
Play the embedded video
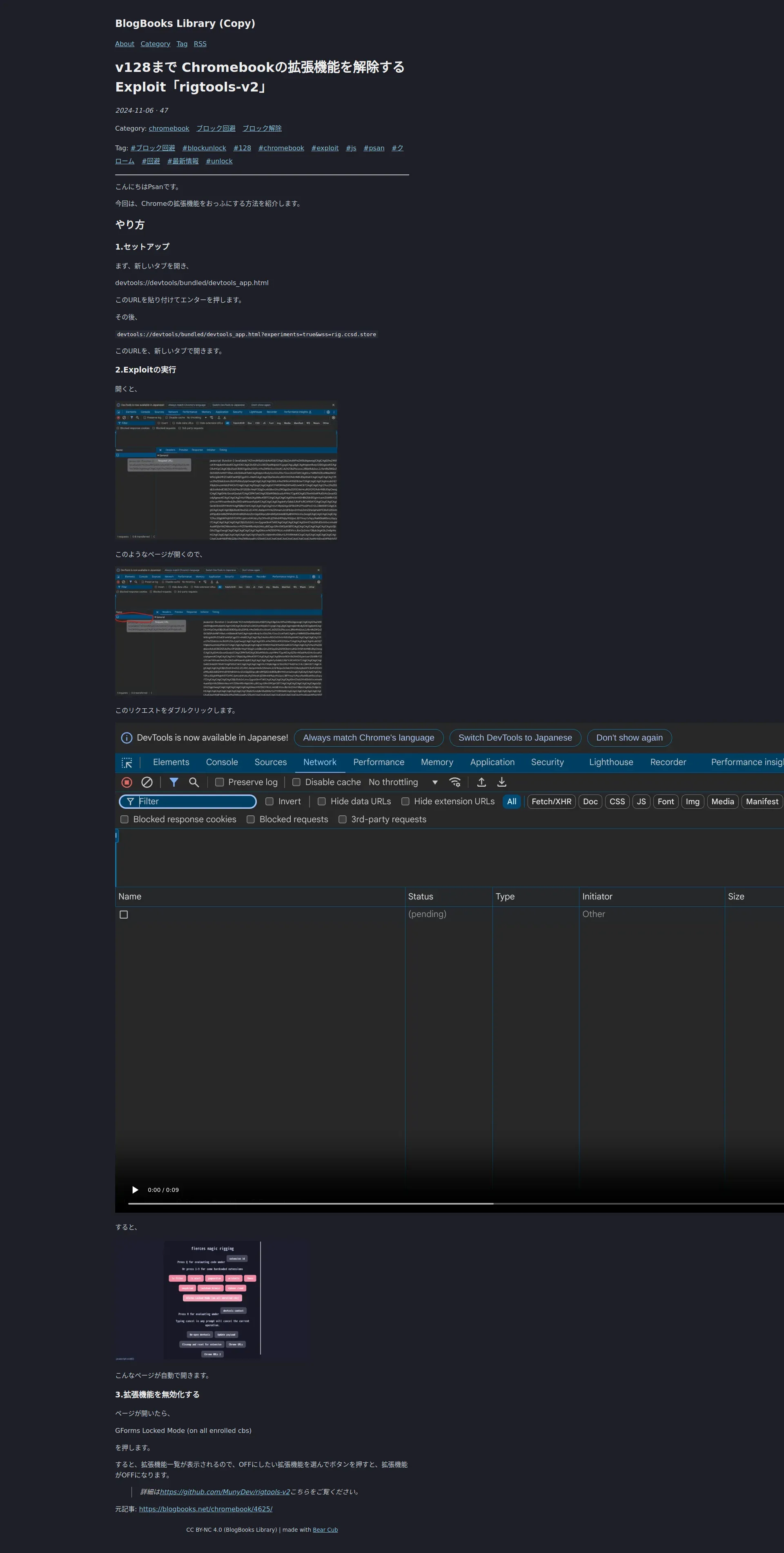point(135,1189)
